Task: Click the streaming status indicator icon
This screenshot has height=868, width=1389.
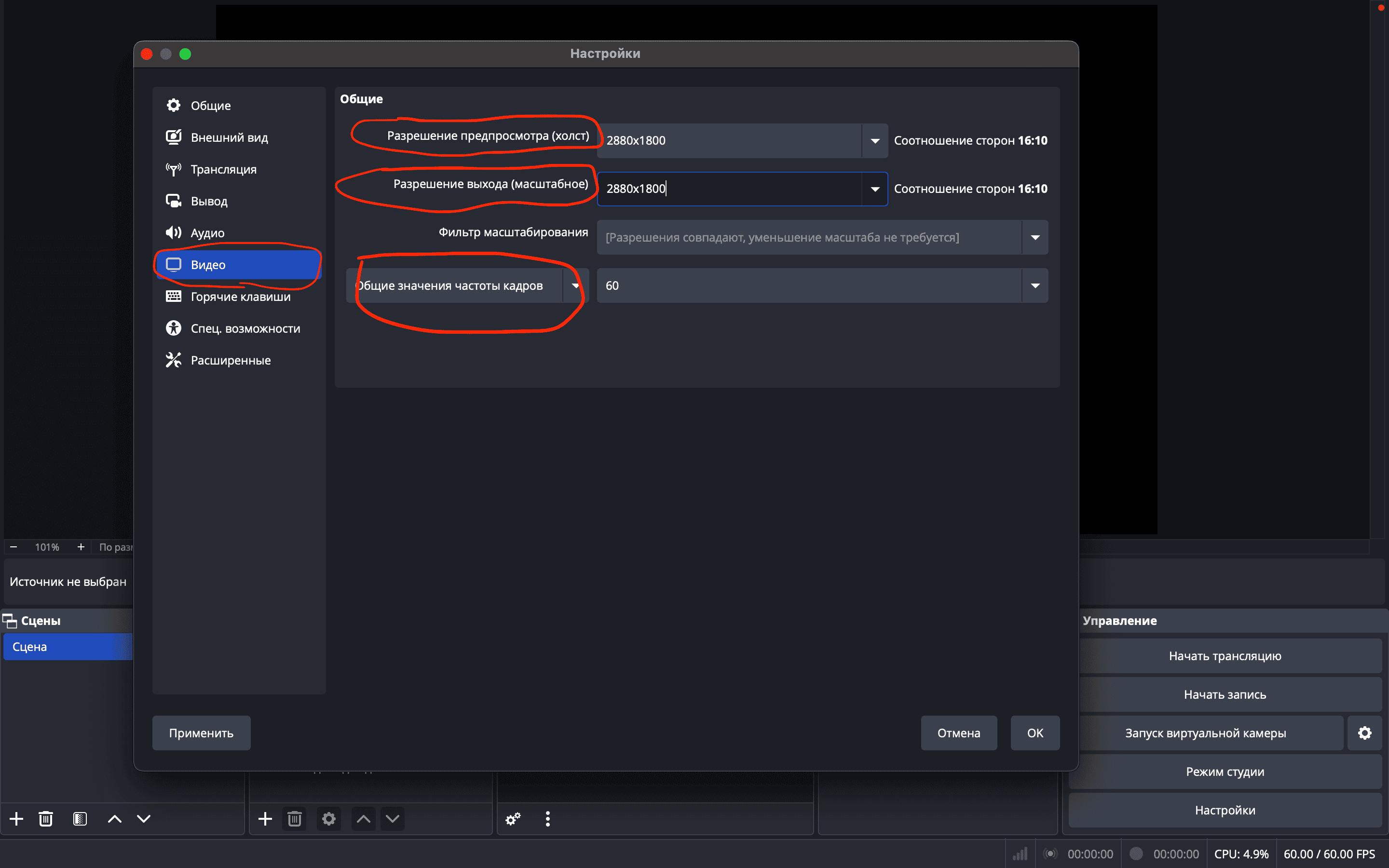Action: click(x=1050, y=854)
